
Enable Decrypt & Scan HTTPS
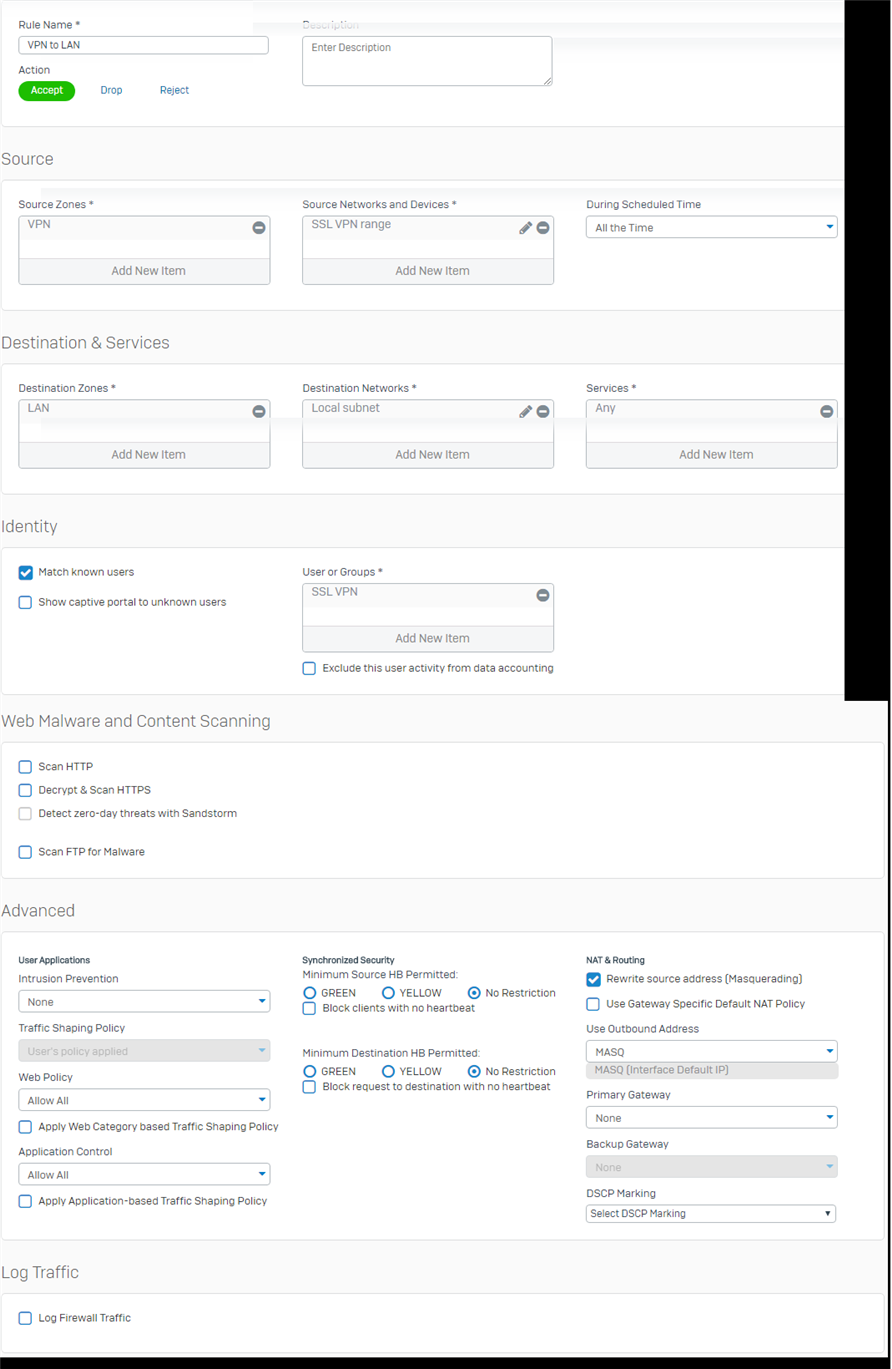coord(26,790)
